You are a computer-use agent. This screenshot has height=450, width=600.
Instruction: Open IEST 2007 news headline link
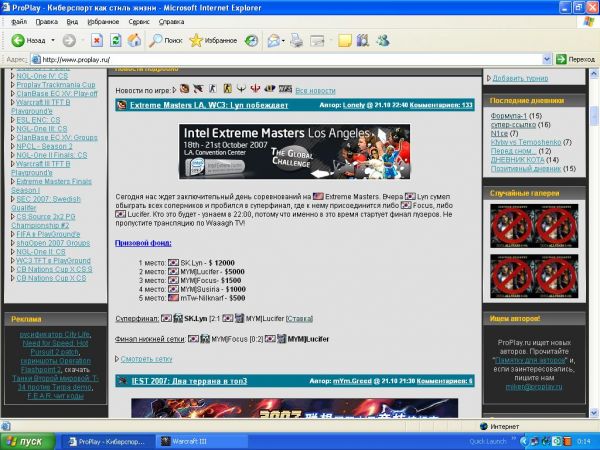(189, 381)
